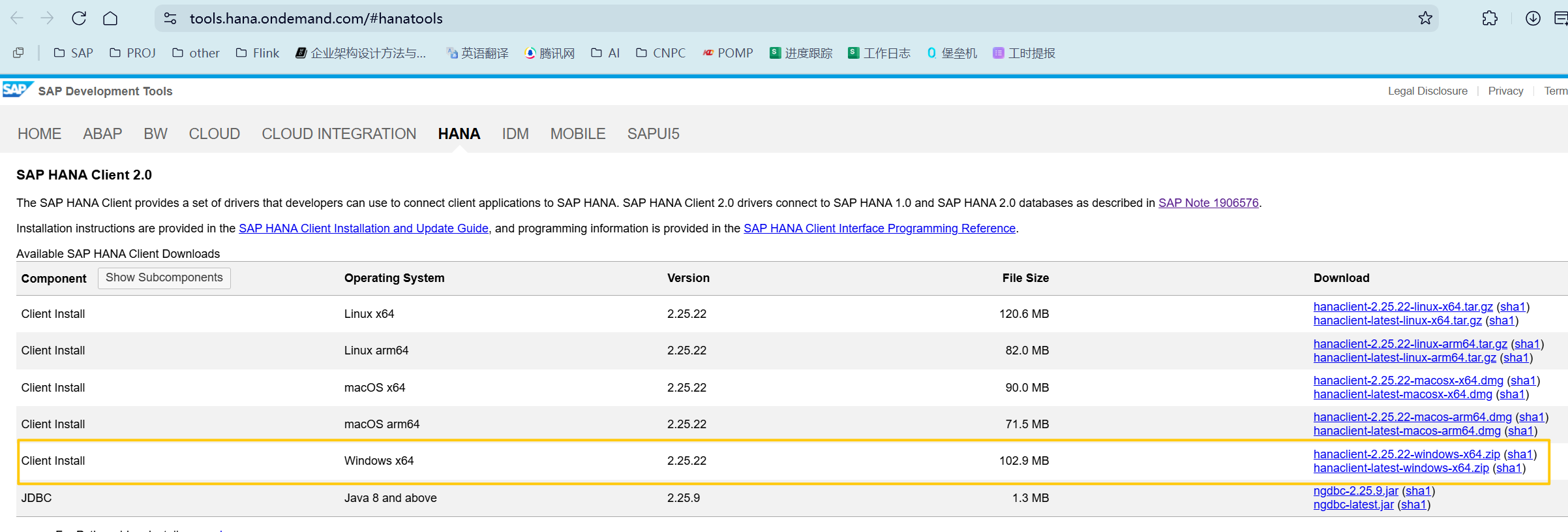Open the 堡垒机 bookmark
Screen dimensions: 1568x532
(x=952, y=53)
